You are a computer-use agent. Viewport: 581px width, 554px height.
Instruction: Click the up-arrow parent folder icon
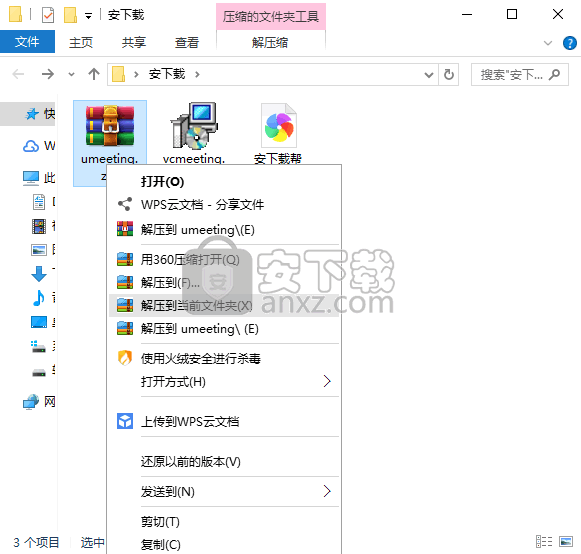coord(94,74)
